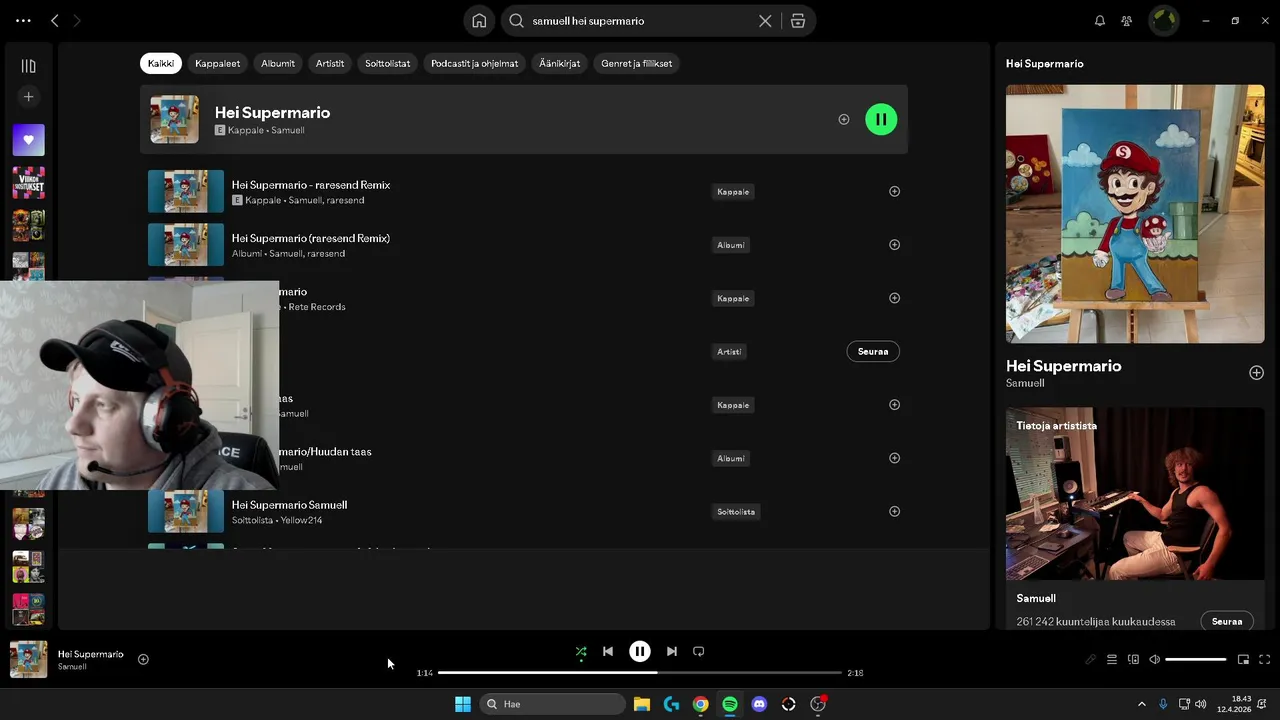Go back with the left arrow
Image resolution: width=1280 pixels, height=720 pixels.
55,20
